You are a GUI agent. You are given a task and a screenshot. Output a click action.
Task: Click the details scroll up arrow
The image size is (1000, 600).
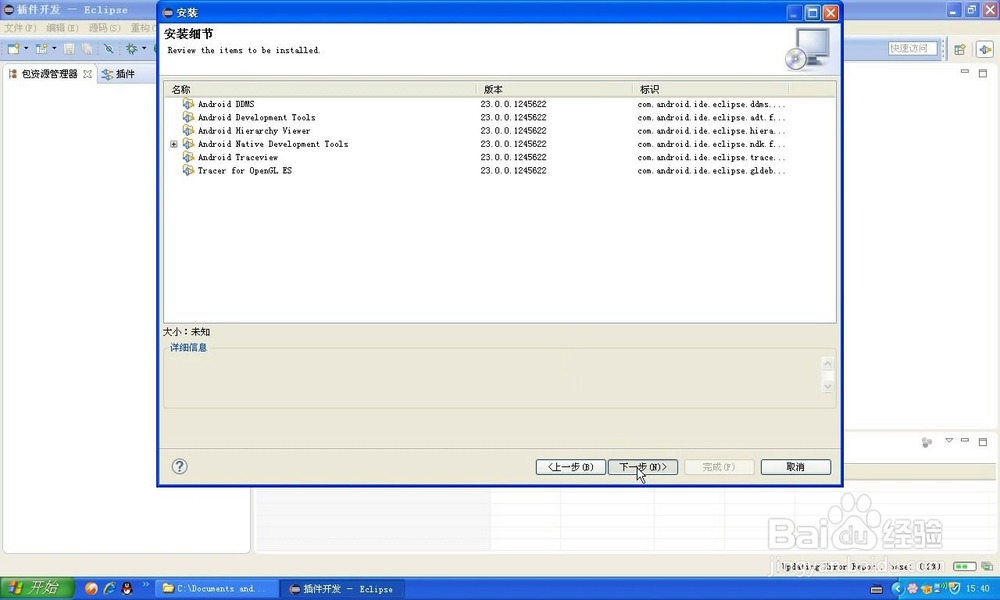[x=828, y=364]
